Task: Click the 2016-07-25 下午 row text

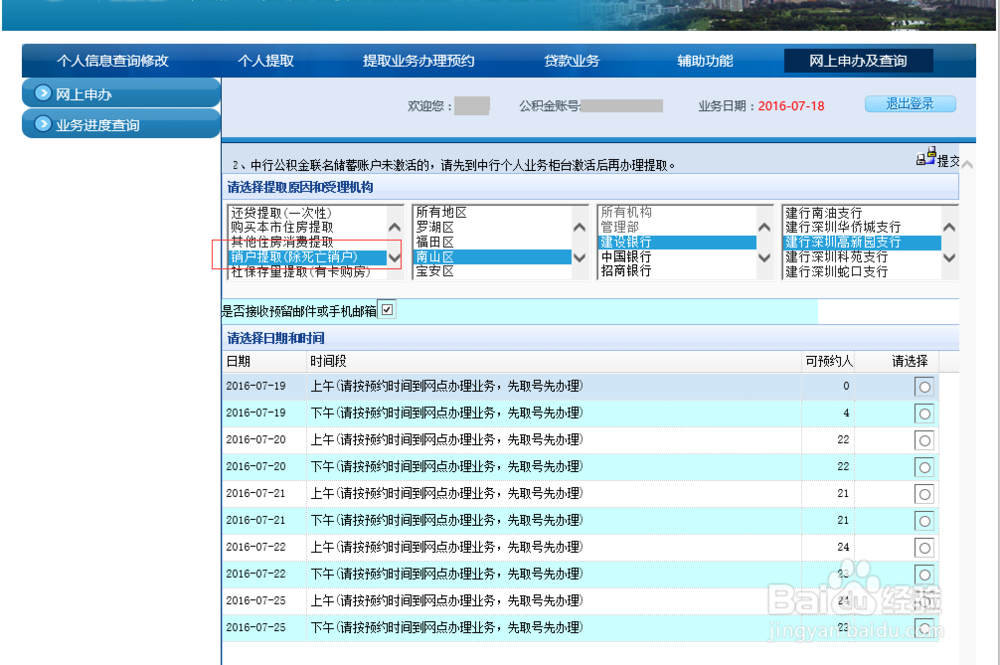Action: 446,627
